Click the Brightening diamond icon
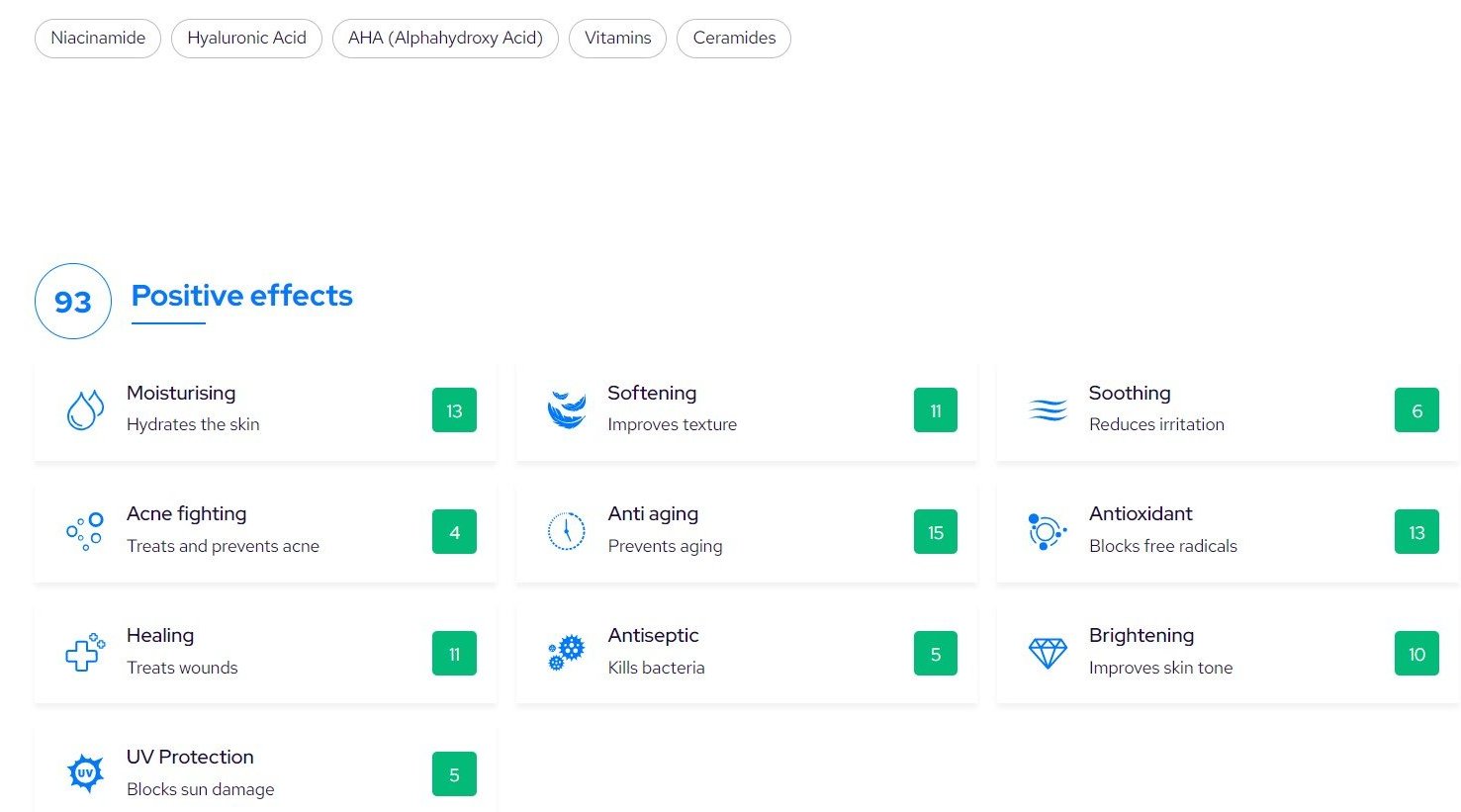1461x812 pixels. pos(1048,653)
